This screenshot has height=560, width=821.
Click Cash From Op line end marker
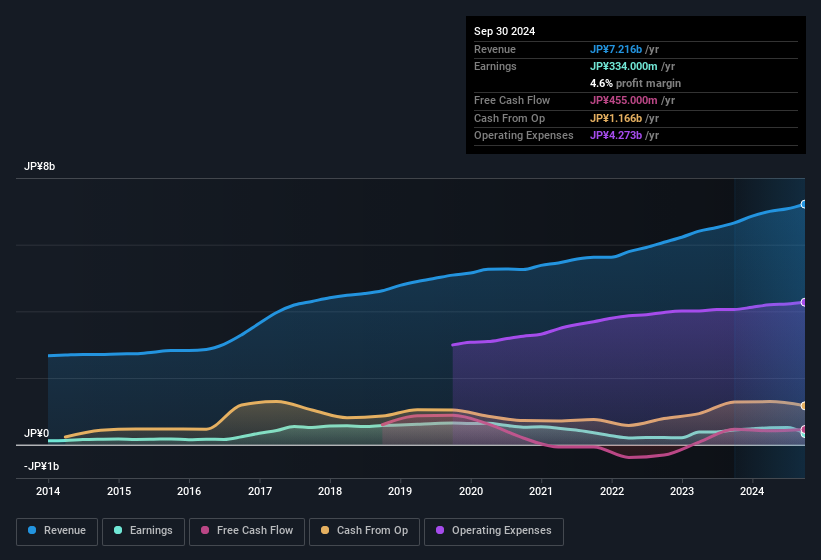pos(804,406)
